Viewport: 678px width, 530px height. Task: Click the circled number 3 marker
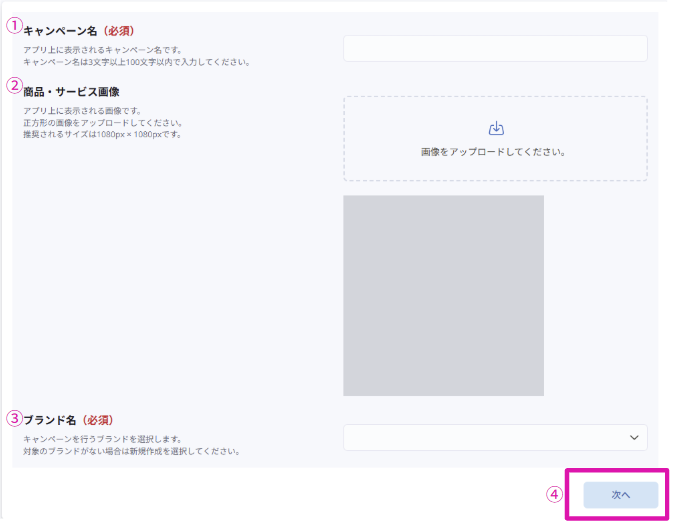14,418
